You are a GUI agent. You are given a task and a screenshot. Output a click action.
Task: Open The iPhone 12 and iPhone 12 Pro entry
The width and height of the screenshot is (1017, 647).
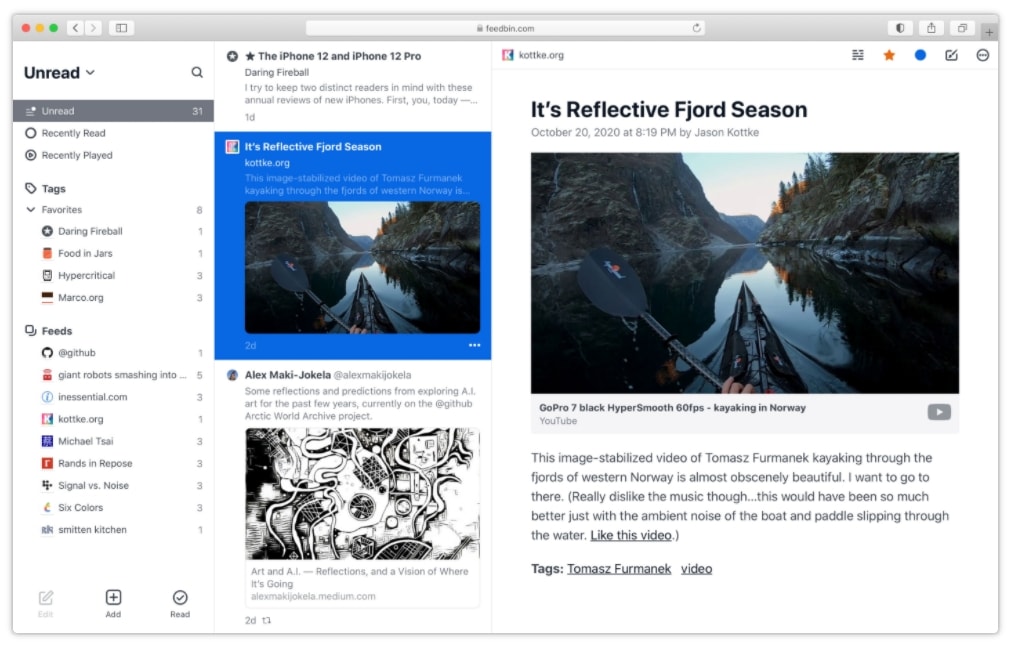click(353, 86)
